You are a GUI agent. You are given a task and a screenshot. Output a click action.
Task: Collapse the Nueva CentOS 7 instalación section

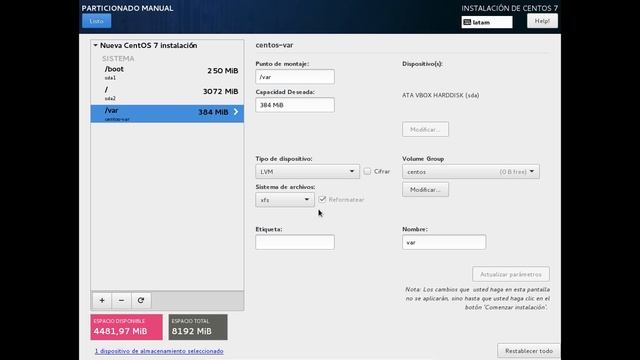[x=95, y=45]
